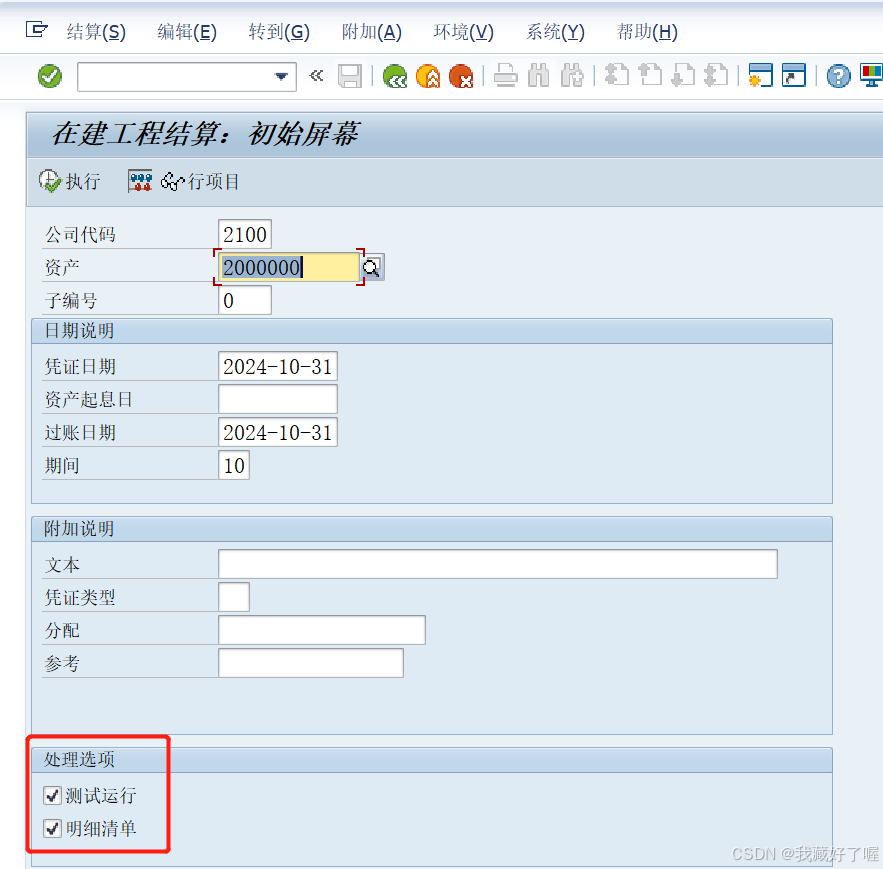This screenshot has width=883, height=869.
Task: Click the empty 资产起息日 field
Action: tap(278, 399)
